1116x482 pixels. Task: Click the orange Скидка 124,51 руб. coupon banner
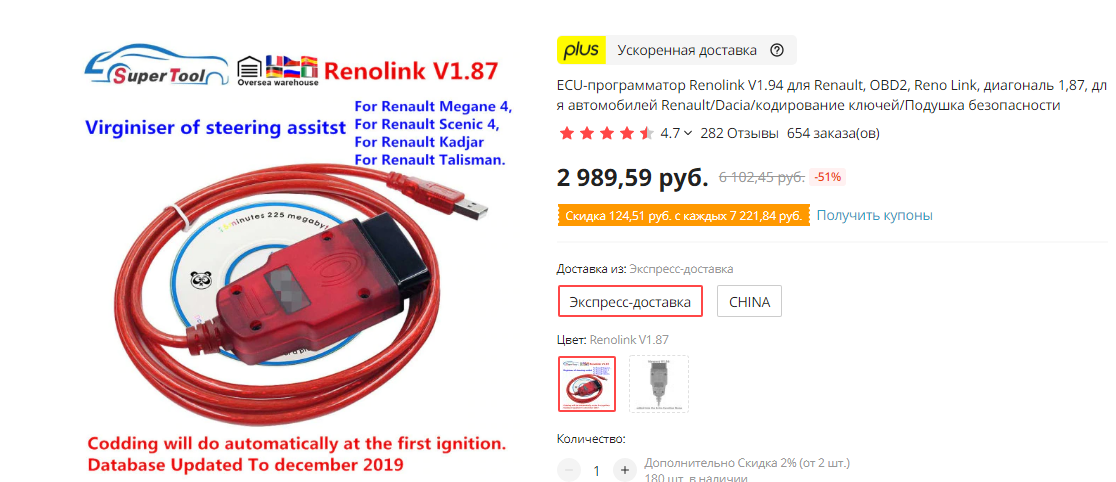pos(684,216)
